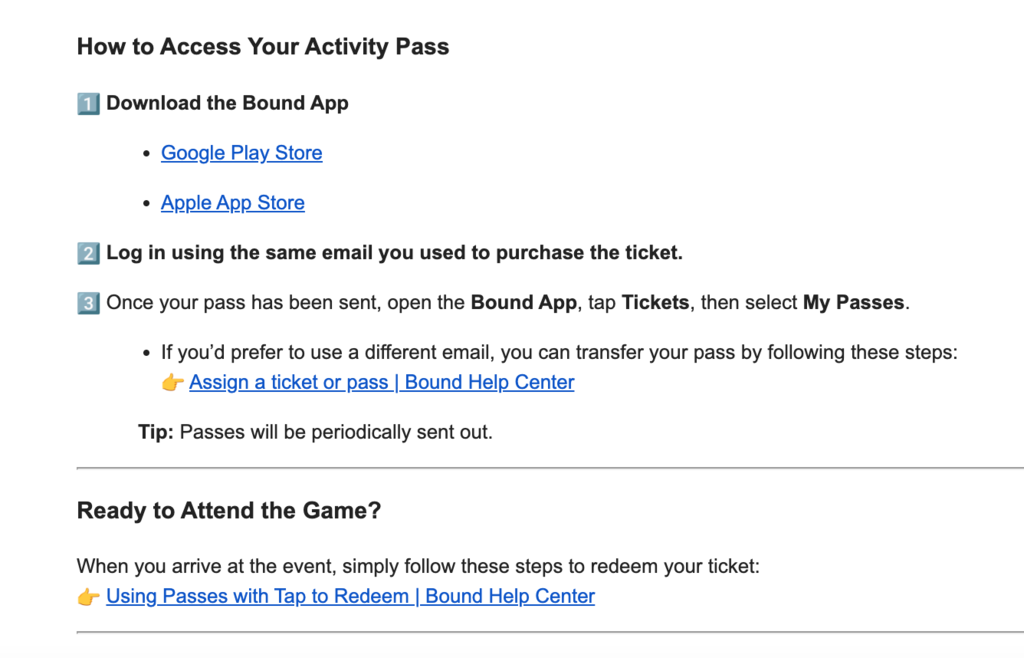Open Assign a ticket or pass help link
Image resolution: width=1024 pixels, height=658 pixels.
pos(381,382)
